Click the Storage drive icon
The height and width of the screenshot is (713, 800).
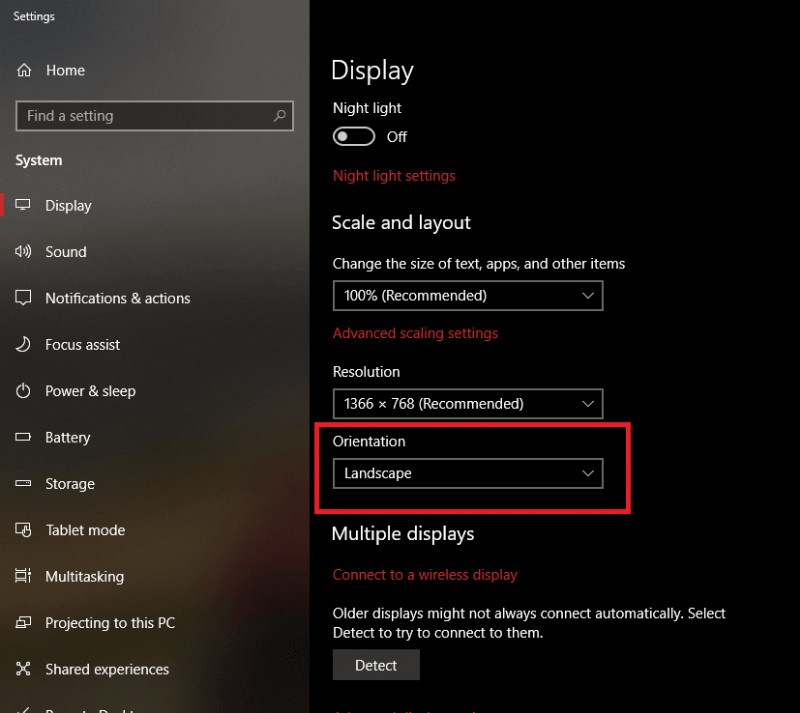pos(23,483)
